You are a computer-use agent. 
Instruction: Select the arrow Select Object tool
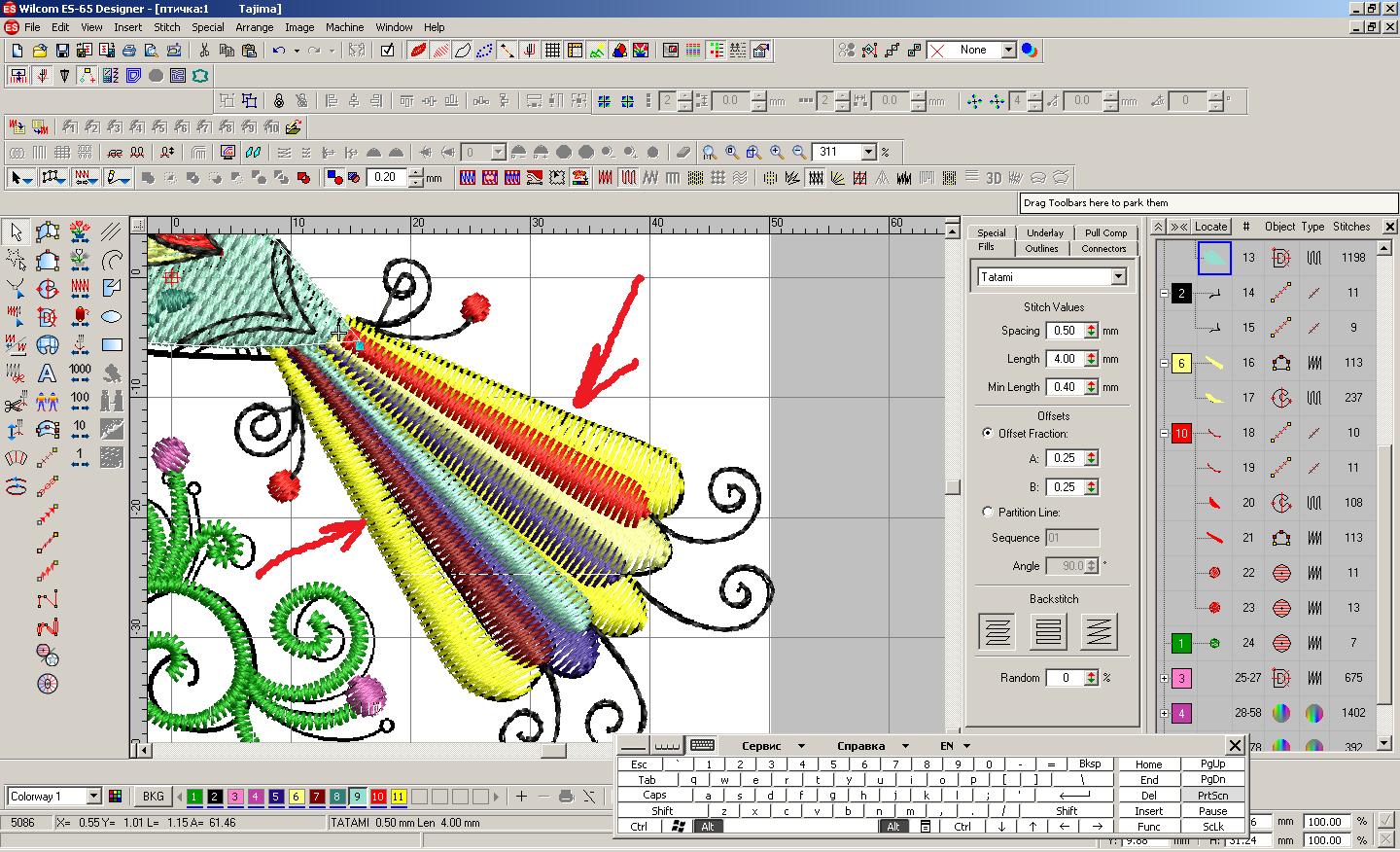point(16,231)
